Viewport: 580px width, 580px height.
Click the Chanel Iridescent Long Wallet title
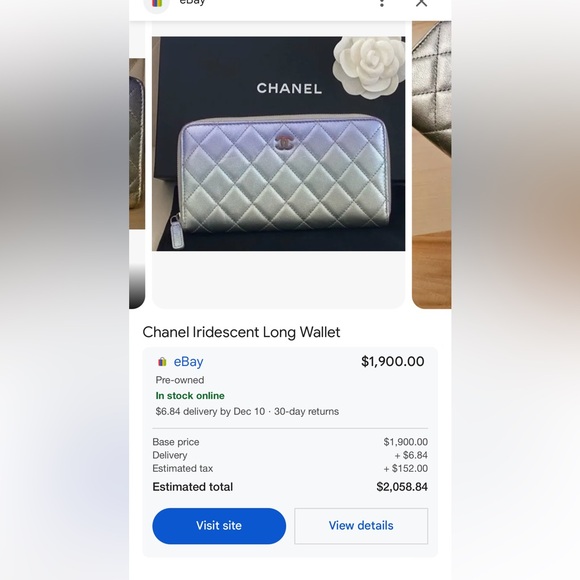241,332
